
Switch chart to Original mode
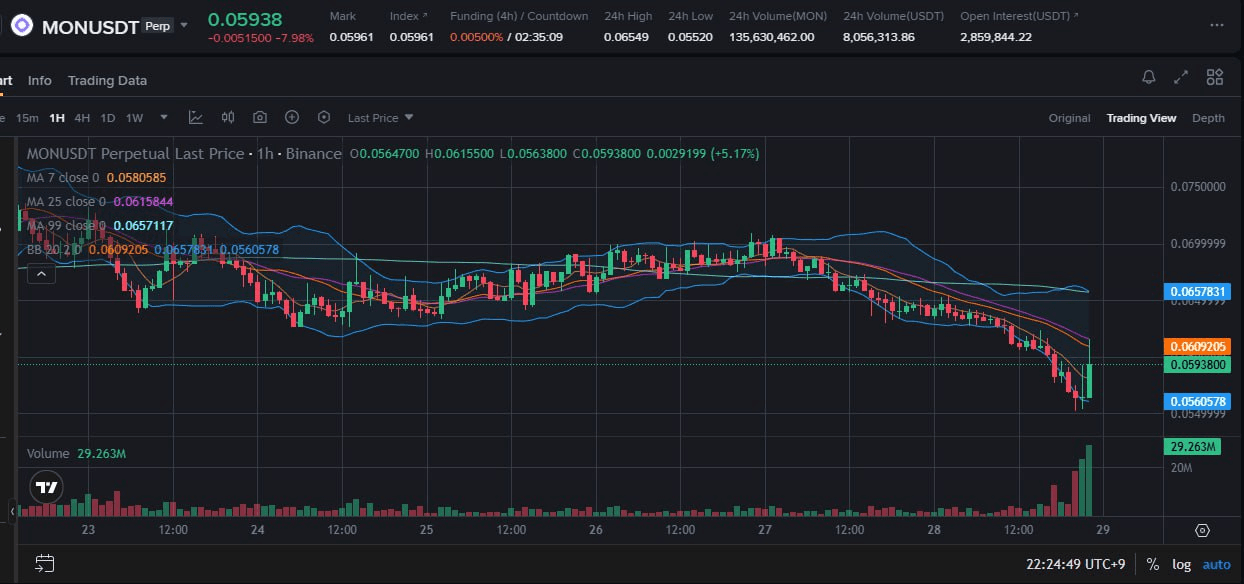point(1069,117)
